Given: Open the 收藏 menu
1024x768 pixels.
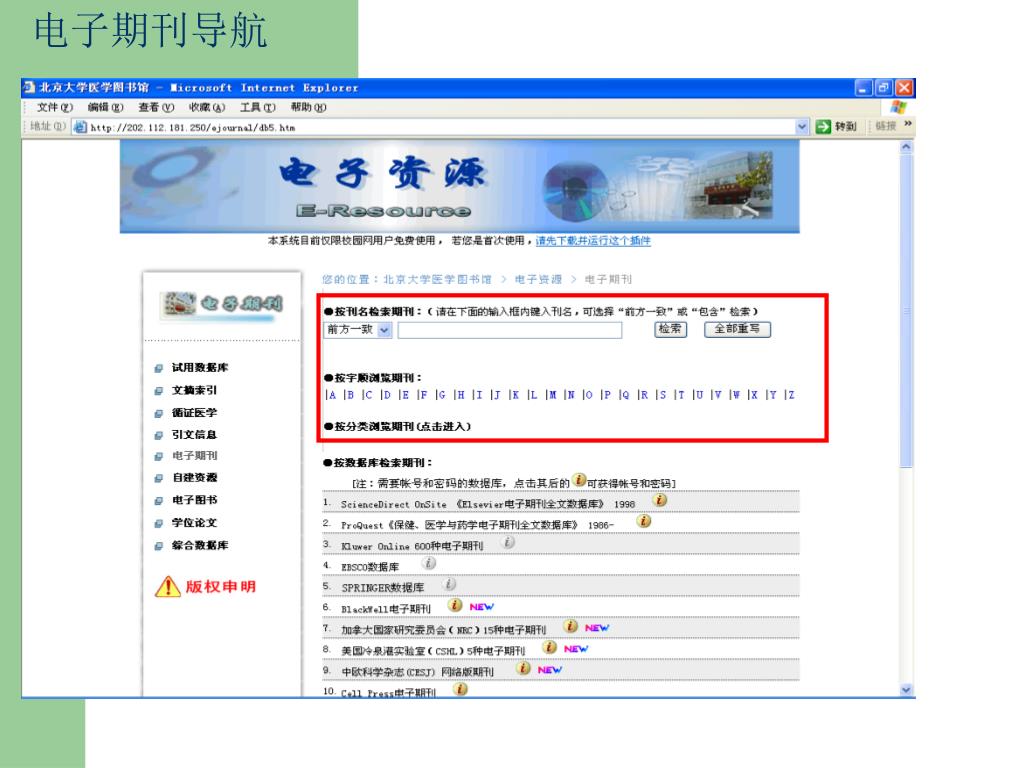Looking at the screenshot, I should [x=206, y=107].
